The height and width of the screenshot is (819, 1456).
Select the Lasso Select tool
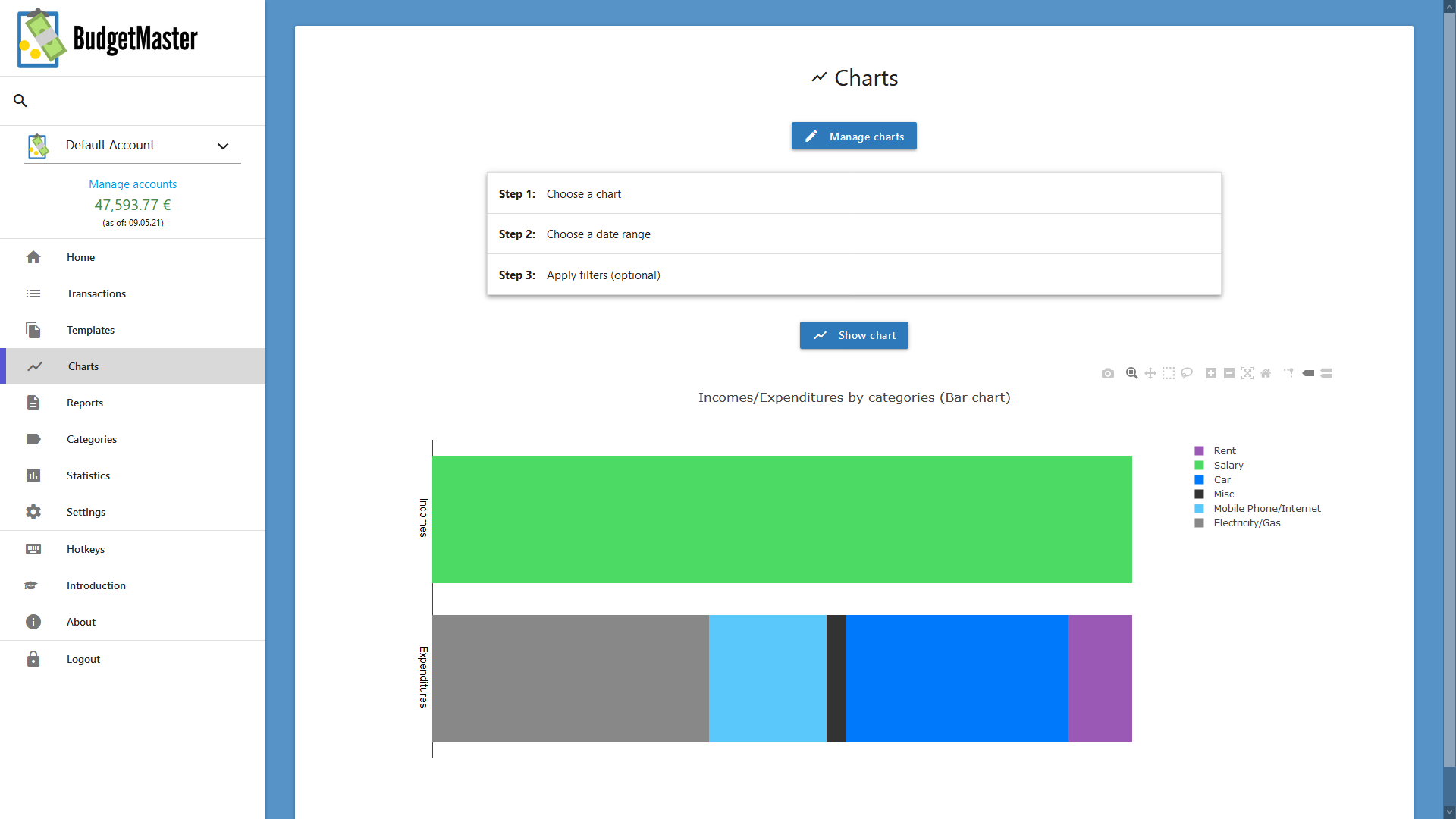1187,373
